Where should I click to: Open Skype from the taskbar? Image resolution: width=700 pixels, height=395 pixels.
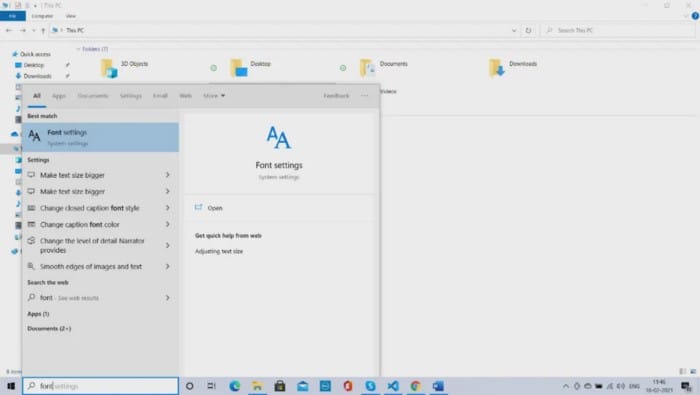[371, 386]
